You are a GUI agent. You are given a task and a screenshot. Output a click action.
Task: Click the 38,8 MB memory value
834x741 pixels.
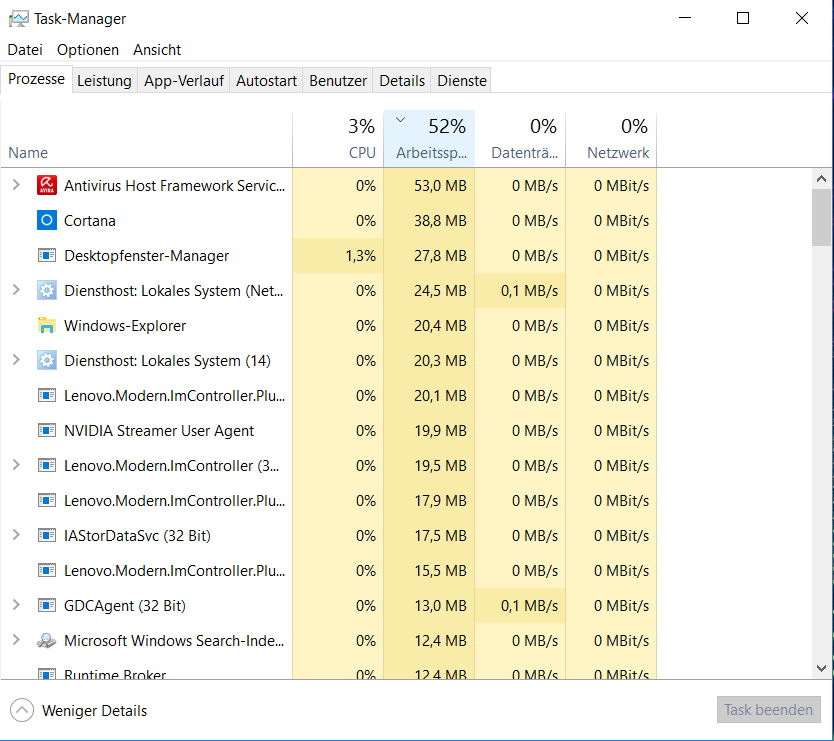pyautogui.click(x=440, y=221)
